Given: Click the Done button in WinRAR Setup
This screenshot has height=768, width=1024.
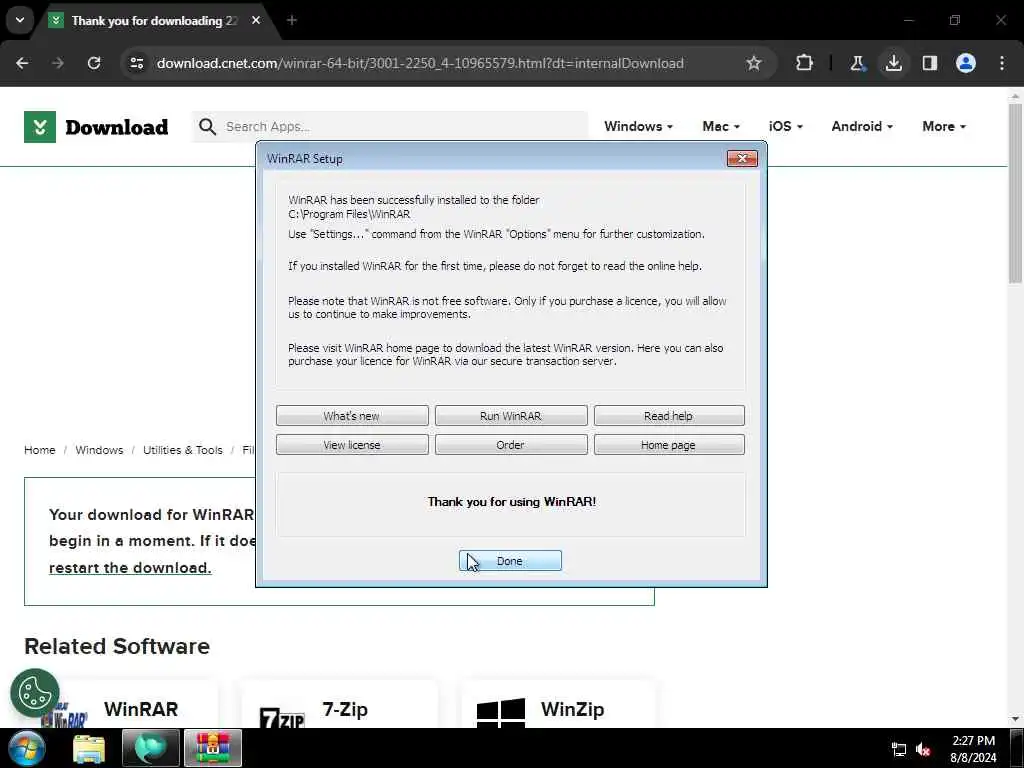Looking at the screenshot, I should coord(510,560).
